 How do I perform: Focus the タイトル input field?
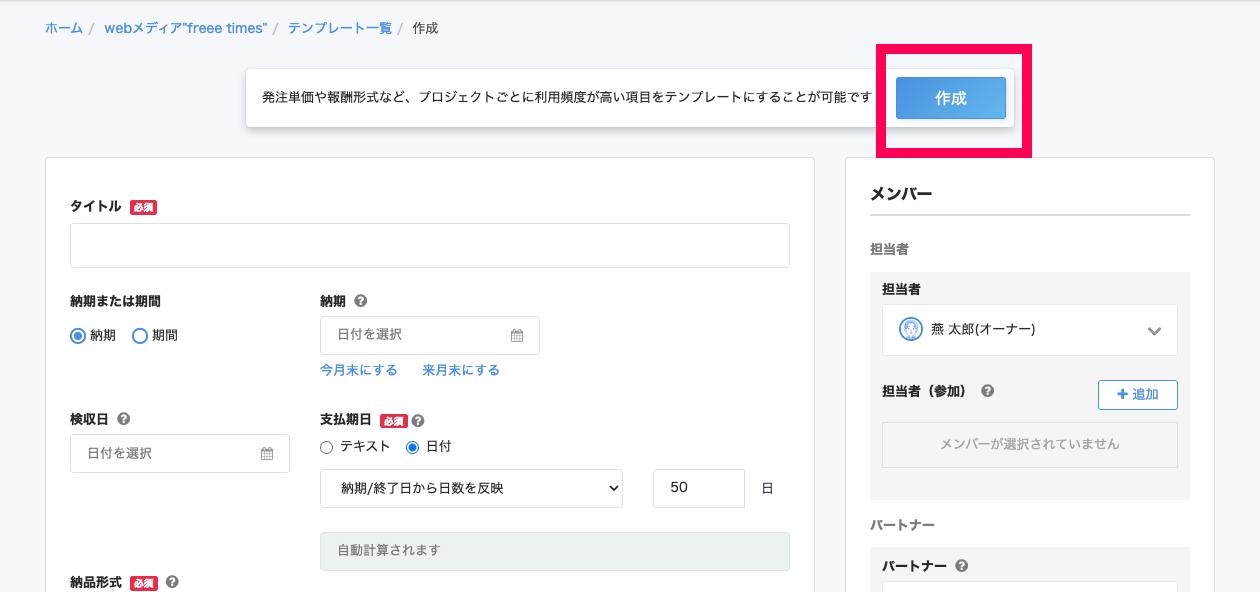[x=430, y=245]
